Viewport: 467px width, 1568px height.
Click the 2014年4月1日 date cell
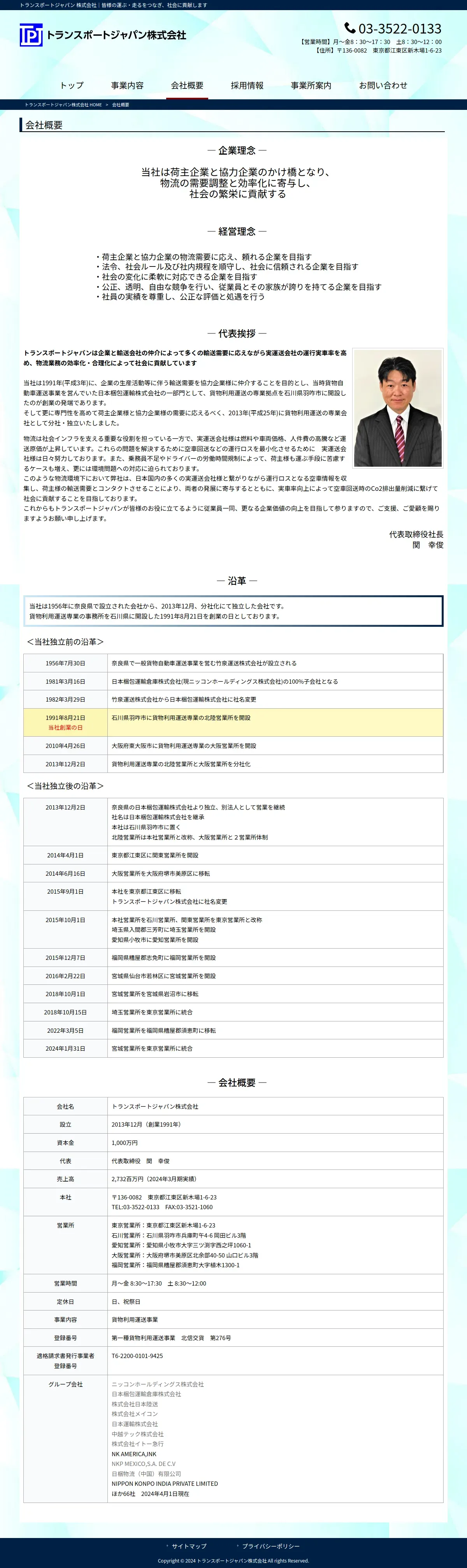(x=65, y=855)
